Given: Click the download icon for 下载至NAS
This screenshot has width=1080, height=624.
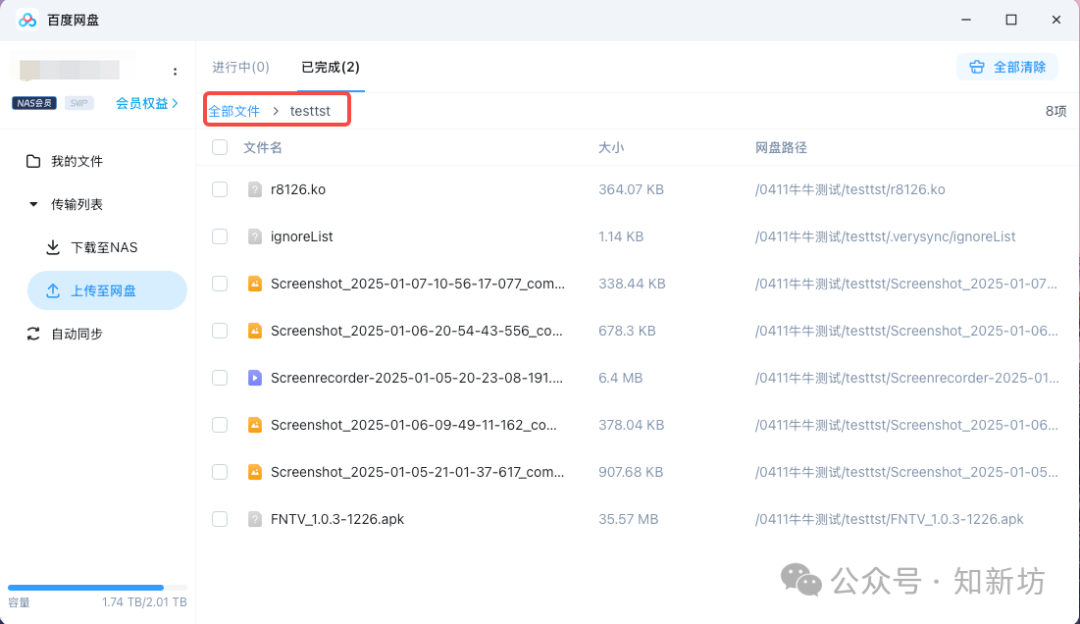Looking at the screenshot, I should pos(54,247).
